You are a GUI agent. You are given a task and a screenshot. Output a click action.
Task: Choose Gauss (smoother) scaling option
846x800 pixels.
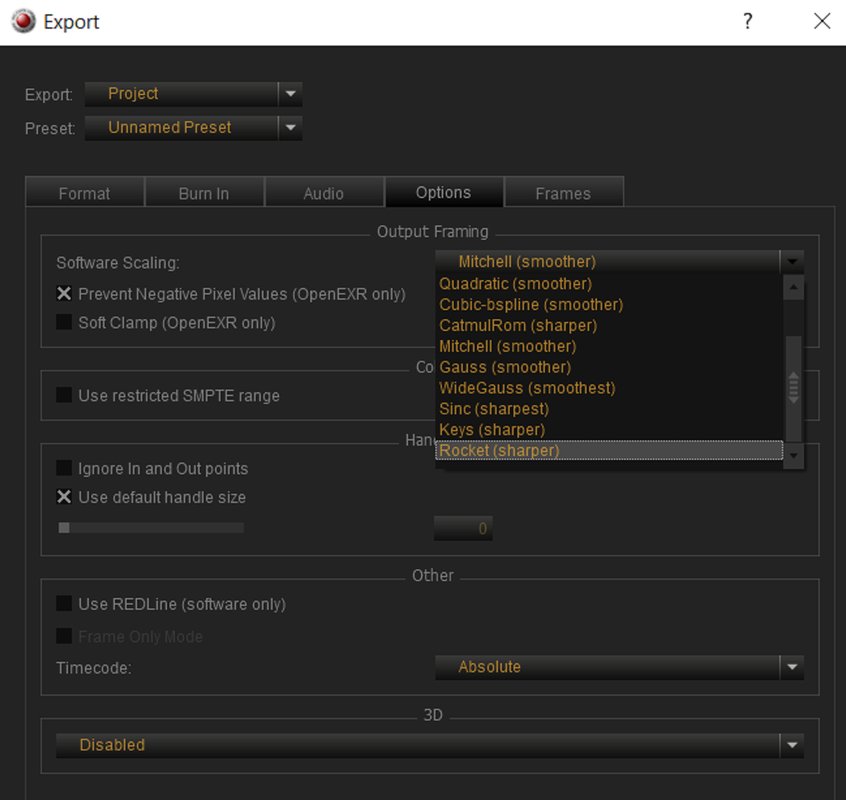tap(609, 367)
